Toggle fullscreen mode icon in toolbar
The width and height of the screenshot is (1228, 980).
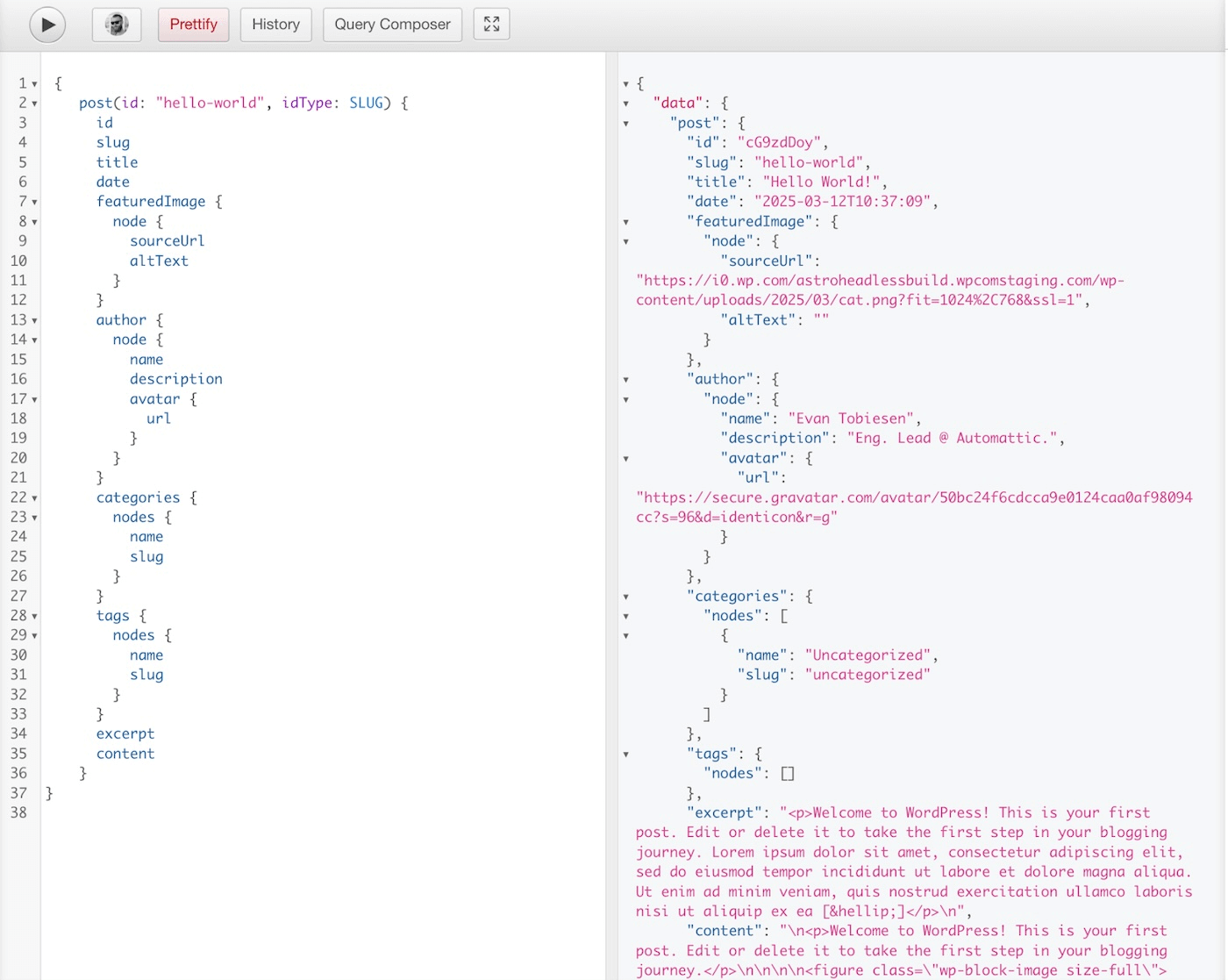coord(491,25)
